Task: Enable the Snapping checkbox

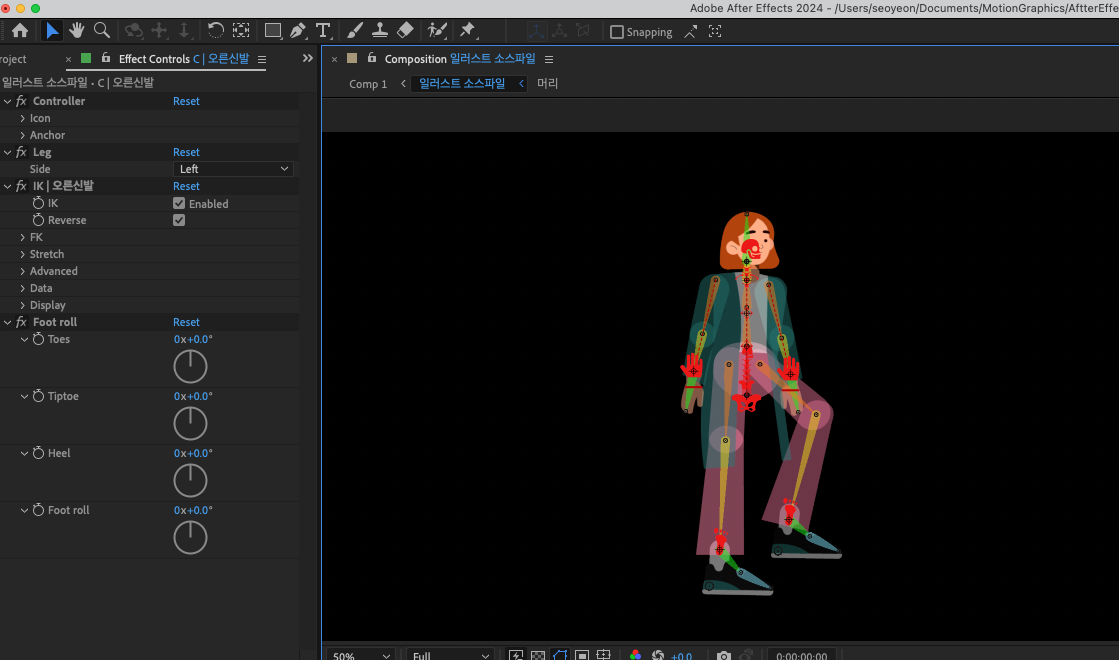Action: coord(616,32)
